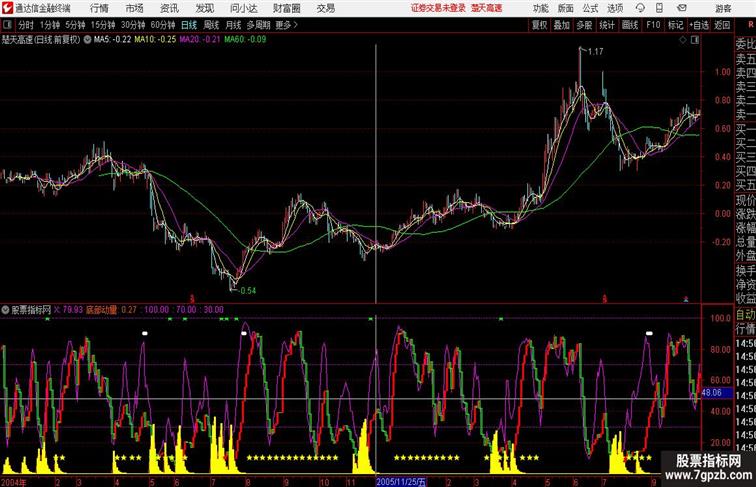
Task: Click the panel layout icon at chart top right
Action: pos(695,40)
